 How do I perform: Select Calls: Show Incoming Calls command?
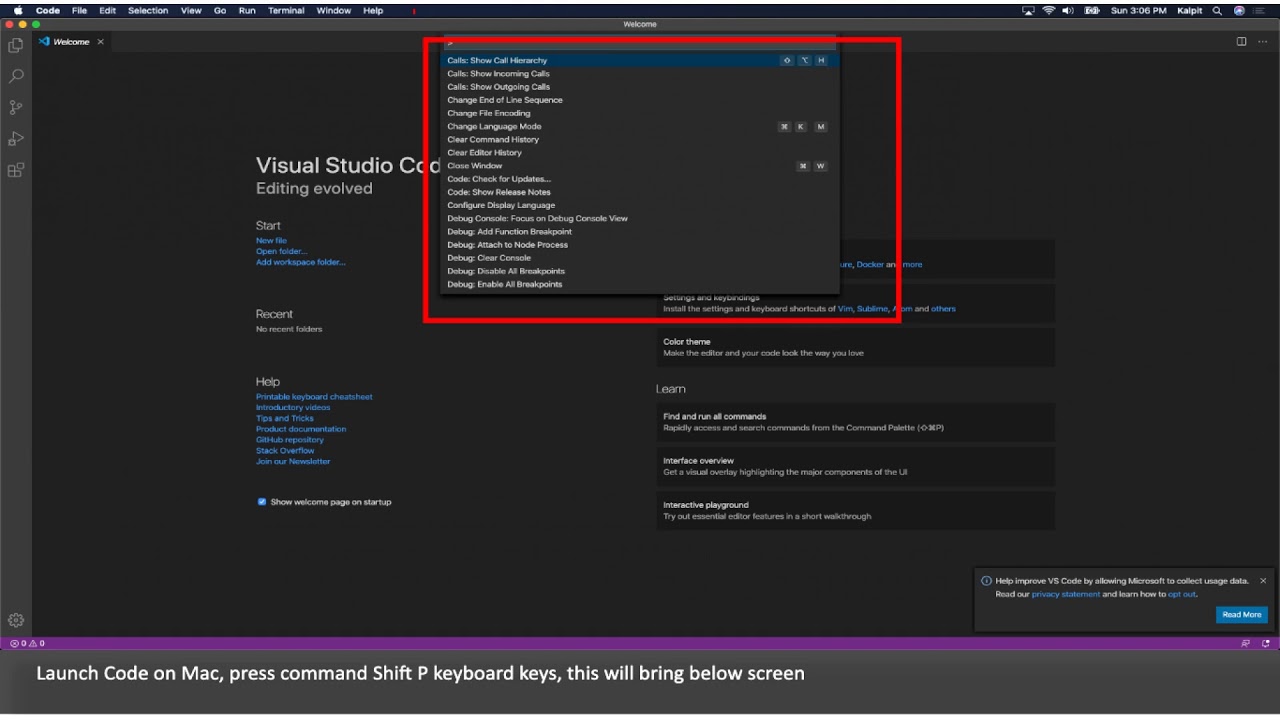[x=639, y=74]
